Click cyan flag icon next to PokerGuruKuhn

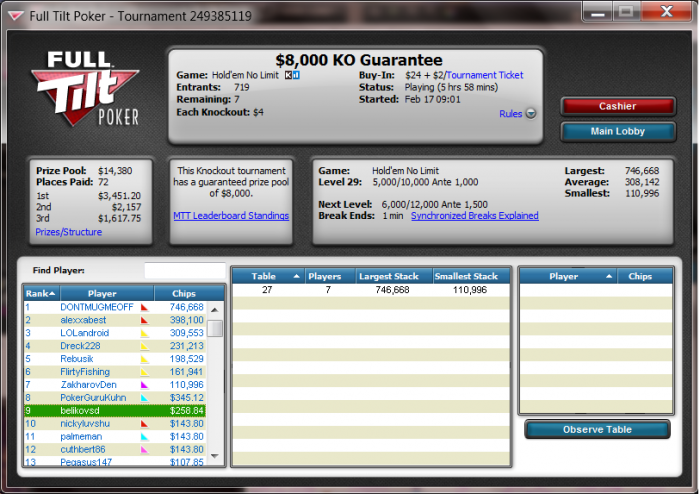point(144,398)
